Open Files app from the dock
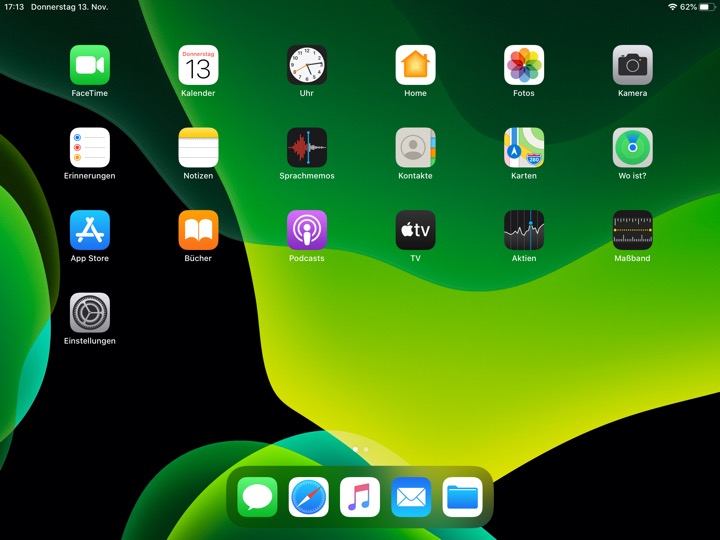This screenshot has height=540, width=720. coord(462,497)
